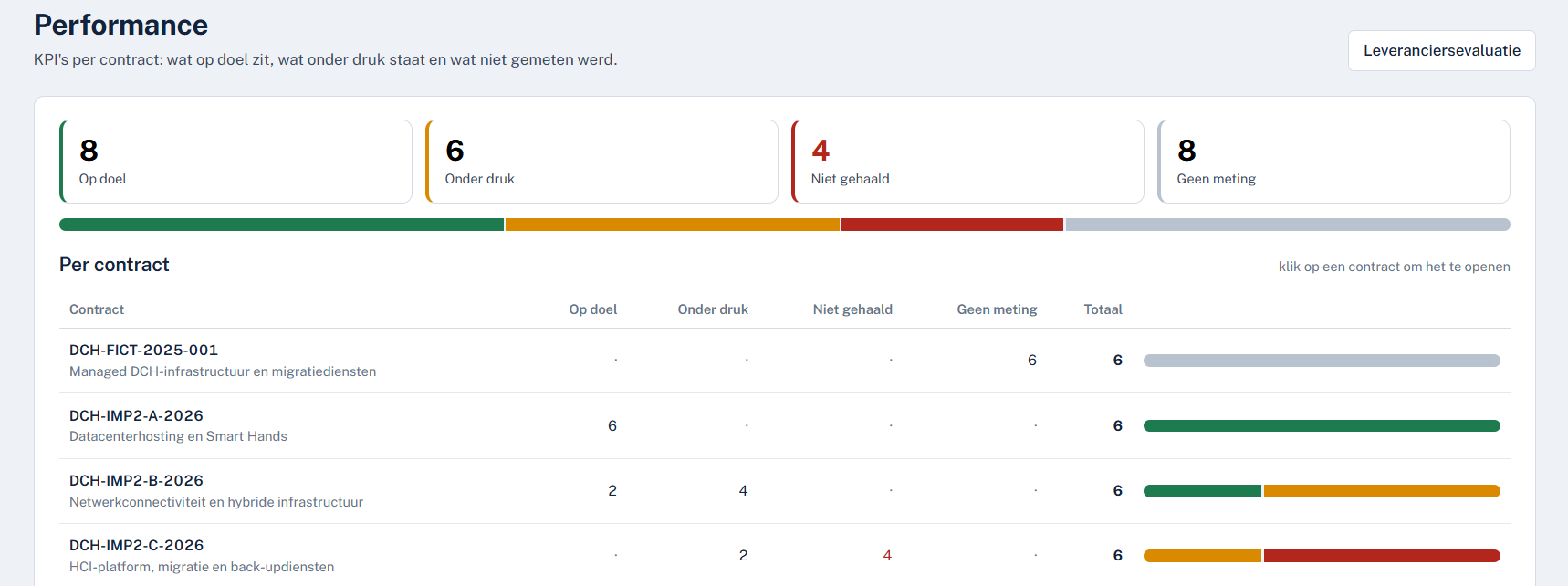1568x586 pixels.
Task: Click 'HCI-platform, migratie en back-updiensten' description
Action: click(202, 567)
